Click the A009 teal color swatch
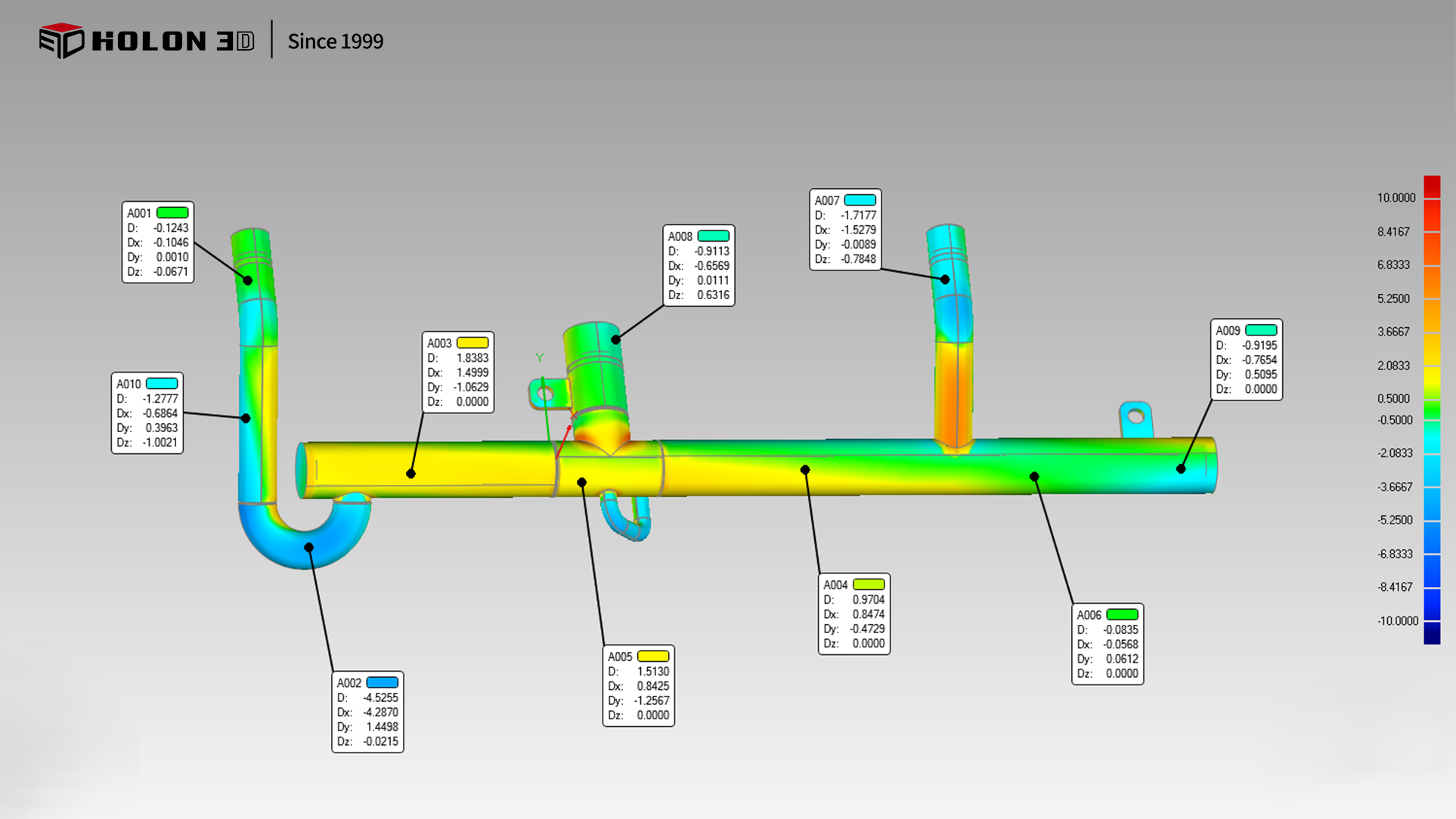Screen dimensions: 1456x819 (x=1260, y=331)
